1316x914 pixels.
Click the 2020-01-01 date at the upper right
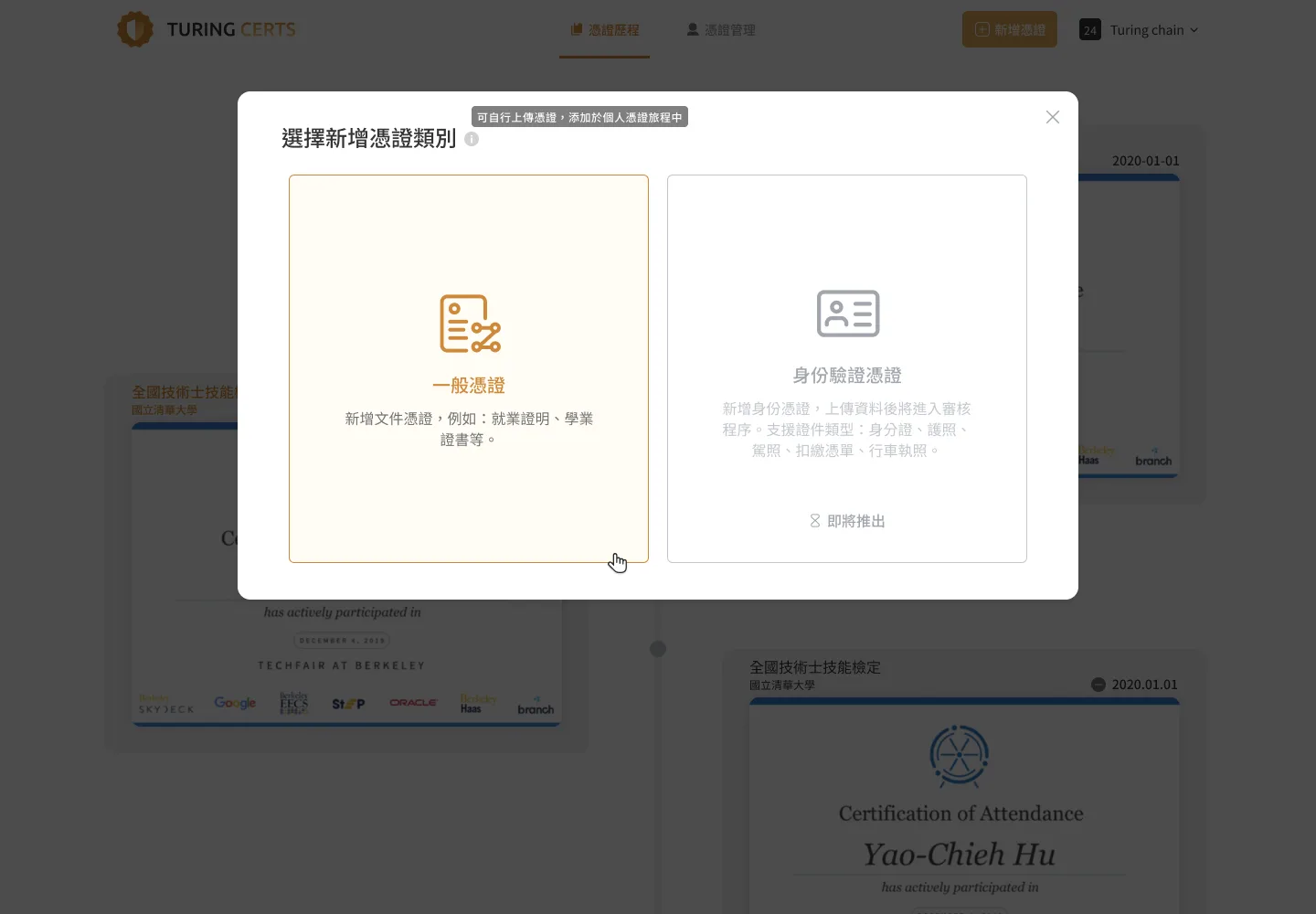tap(1146, 161)
